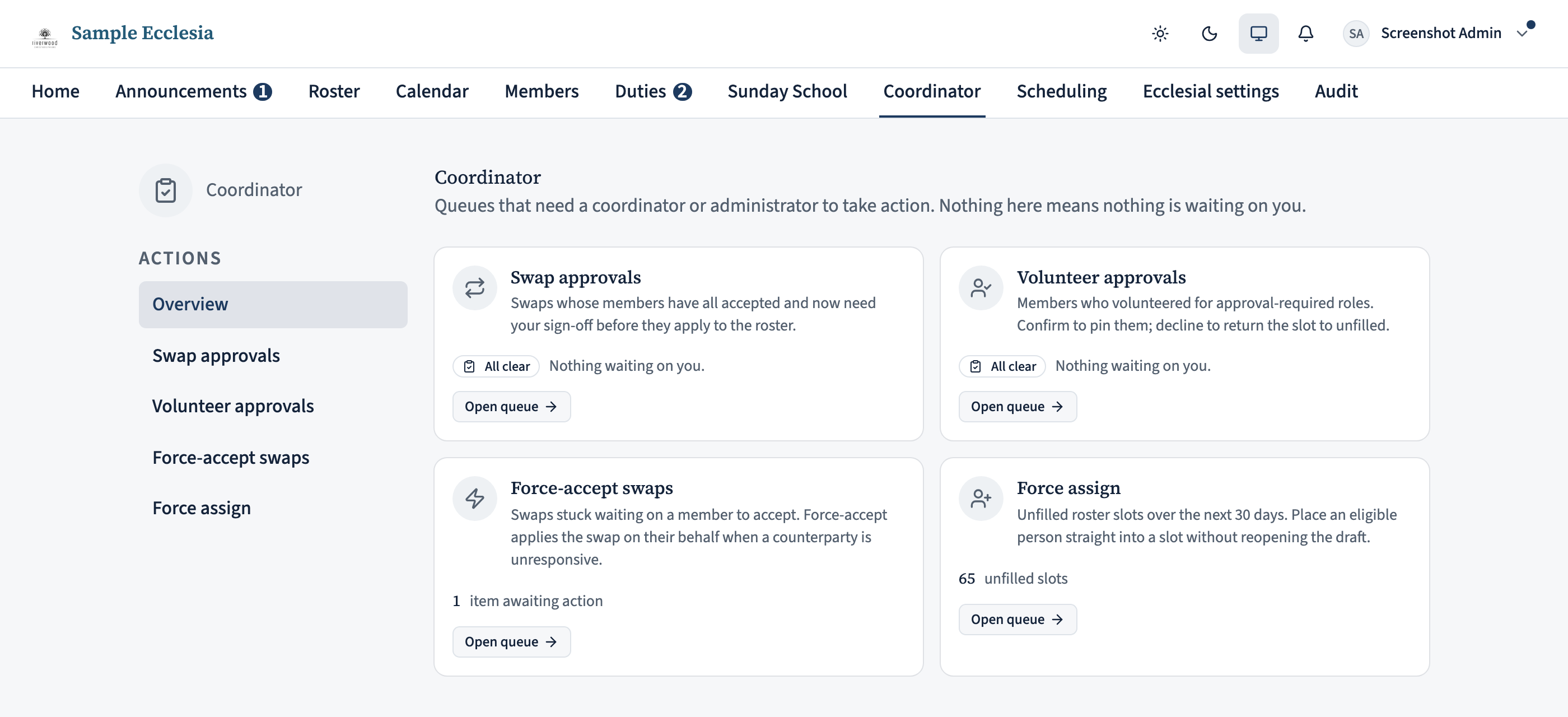Select Swap approvals in the Actions sidebar

273,356
